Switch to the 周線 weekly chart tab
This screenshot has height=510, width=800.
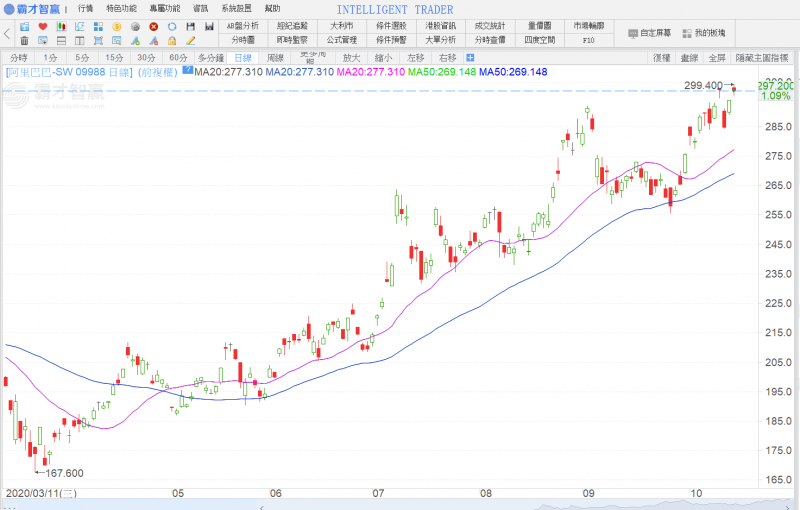tap(275, 58)
